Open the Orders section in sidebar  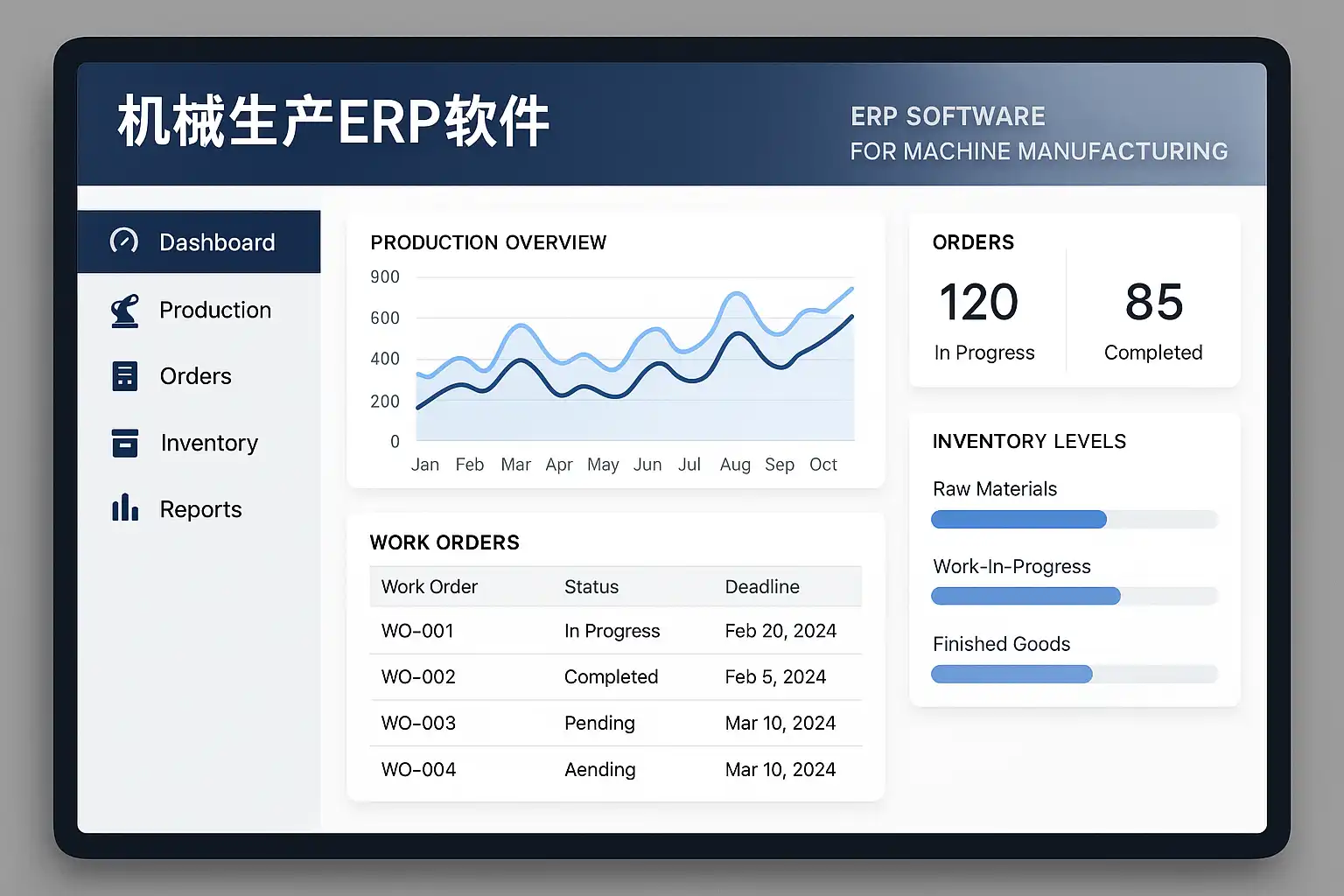pos(199,376)
